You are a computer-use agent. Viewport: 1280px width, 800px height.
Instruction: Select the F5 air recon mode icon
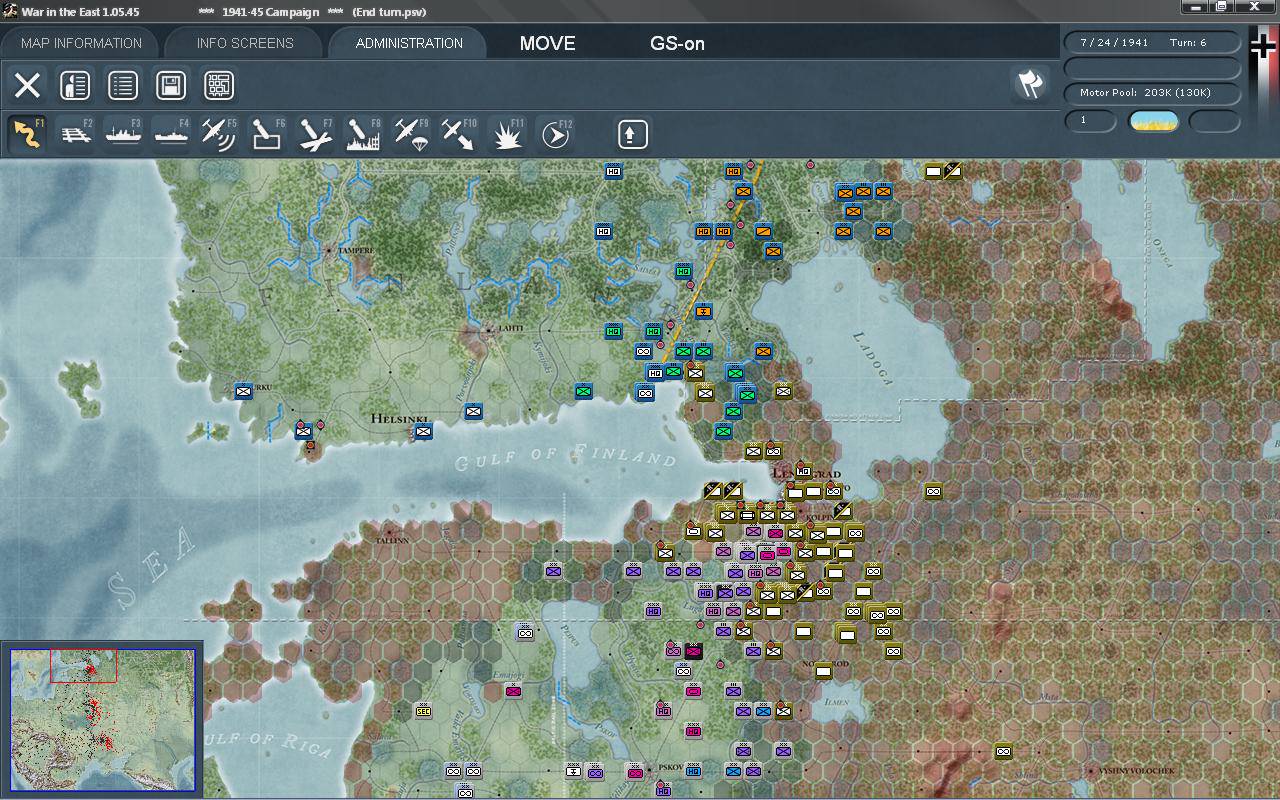point(220,134)
